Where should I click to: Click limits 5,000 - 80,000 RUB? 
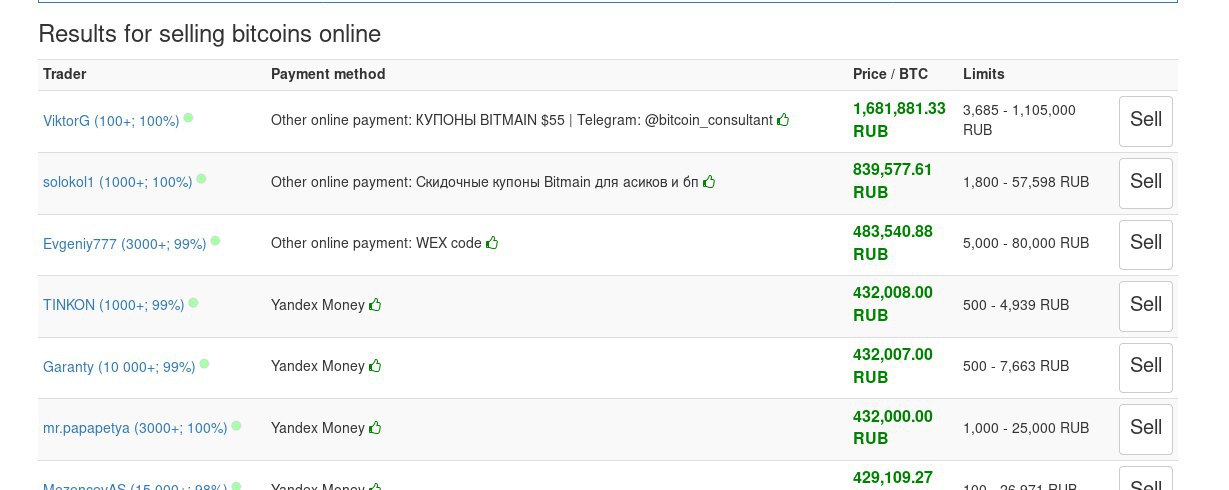coord(1026,243)
